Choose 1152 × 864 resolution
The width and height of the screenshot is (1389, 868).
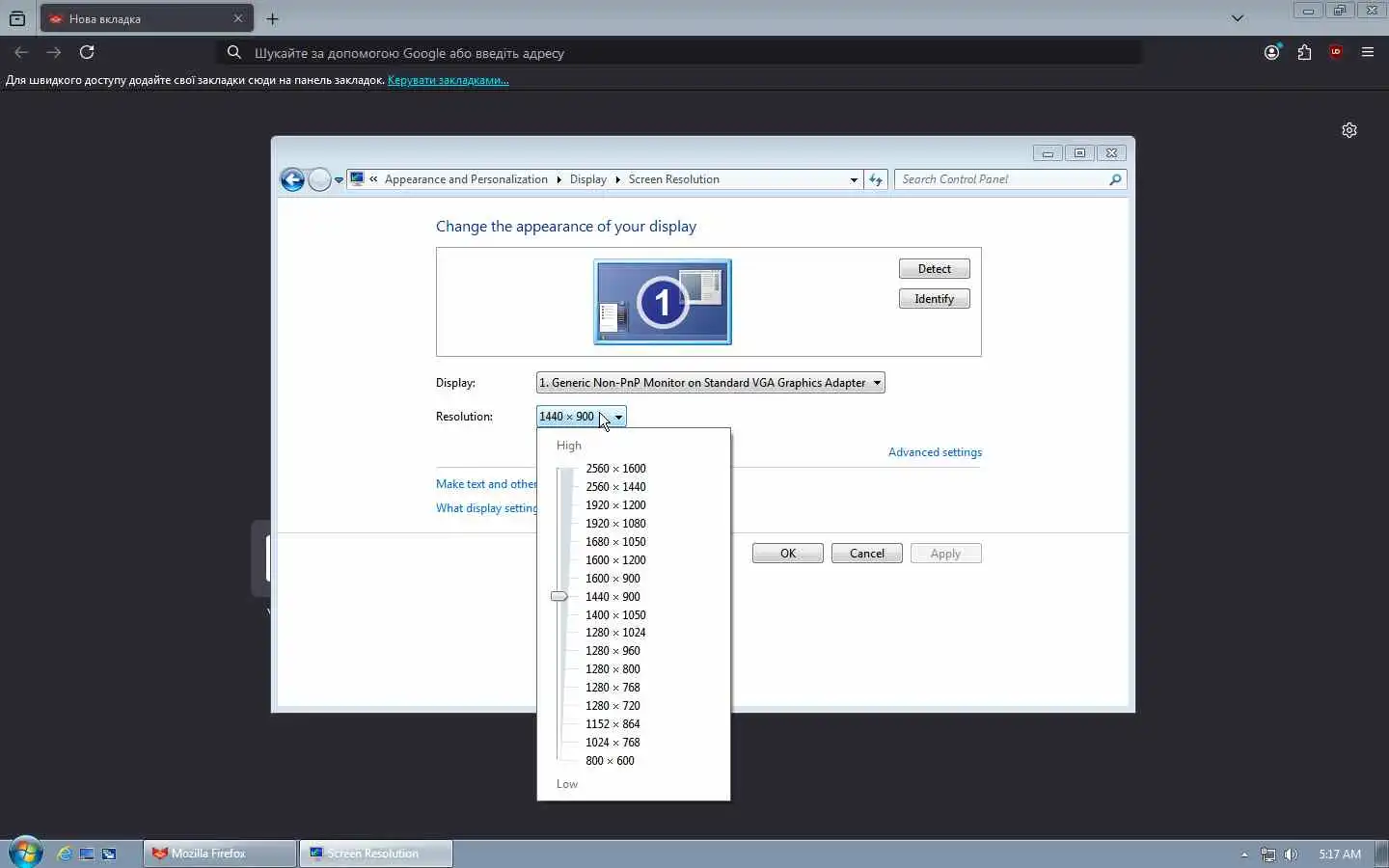coord(613,724)
